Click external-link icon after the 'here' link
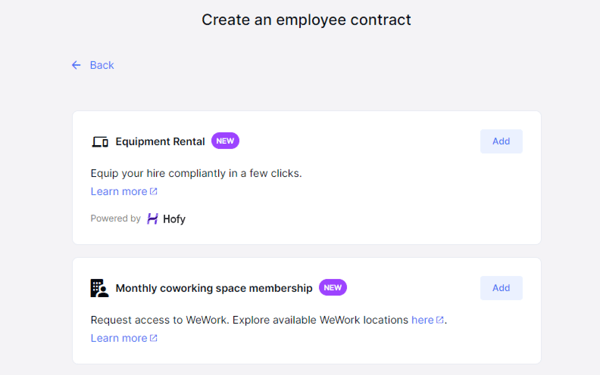The height and width of the screenshot is (375, 600). coord(440,320)
